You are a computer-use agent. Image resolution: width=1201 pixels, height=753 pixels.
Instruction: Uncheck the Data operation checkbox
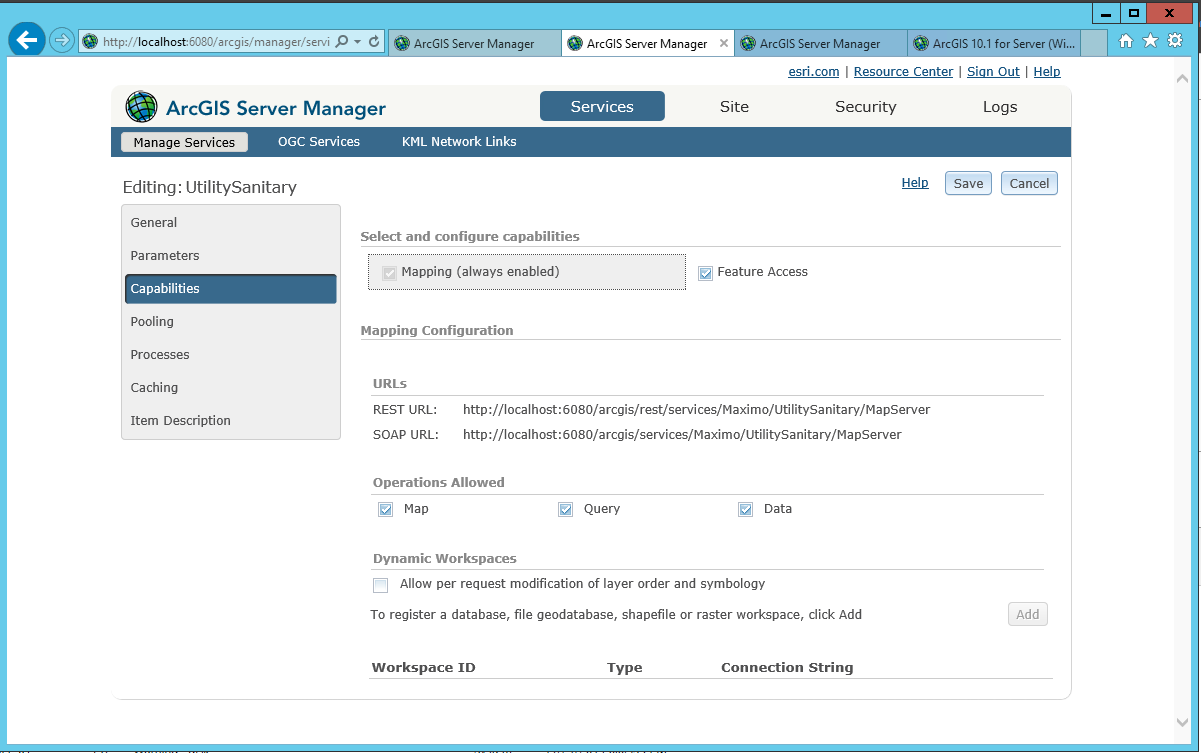tap(745, 510)
